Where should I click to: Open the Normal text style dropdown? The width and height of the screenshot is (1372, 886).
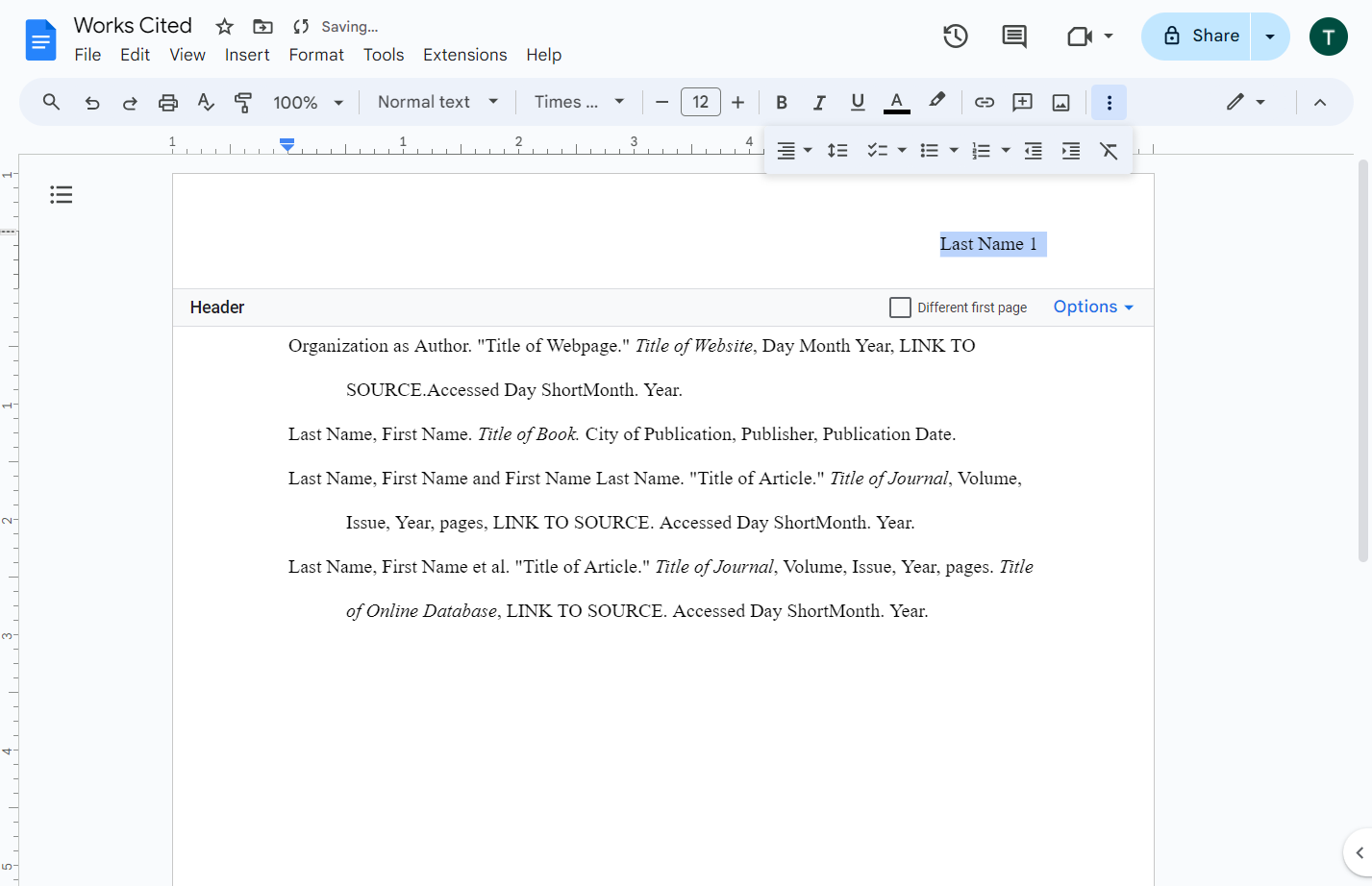[x=438, y=102]
